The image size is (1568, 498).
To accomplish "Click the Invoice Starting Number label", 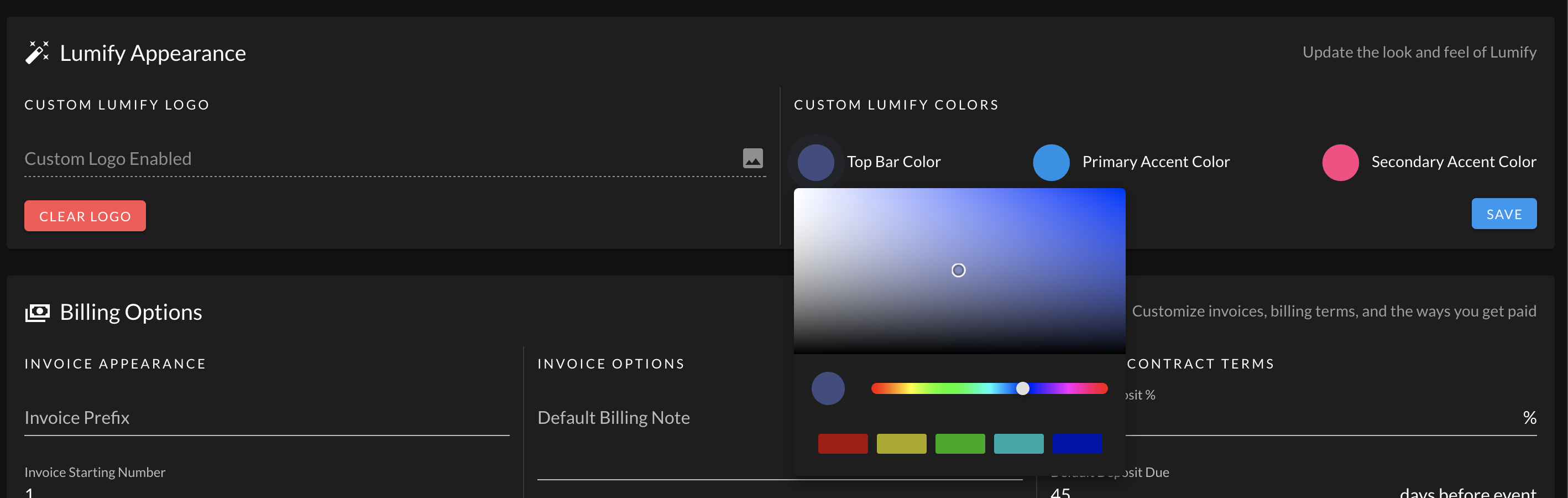I will click(x=95, y=472).
